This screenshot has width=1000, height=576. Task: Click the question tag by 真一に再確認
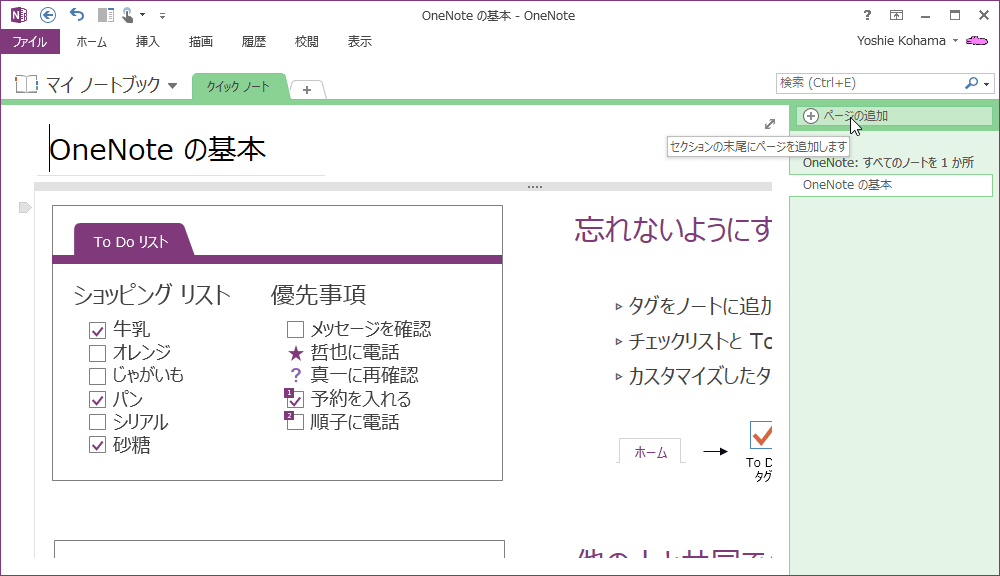(x=295, y=376)
